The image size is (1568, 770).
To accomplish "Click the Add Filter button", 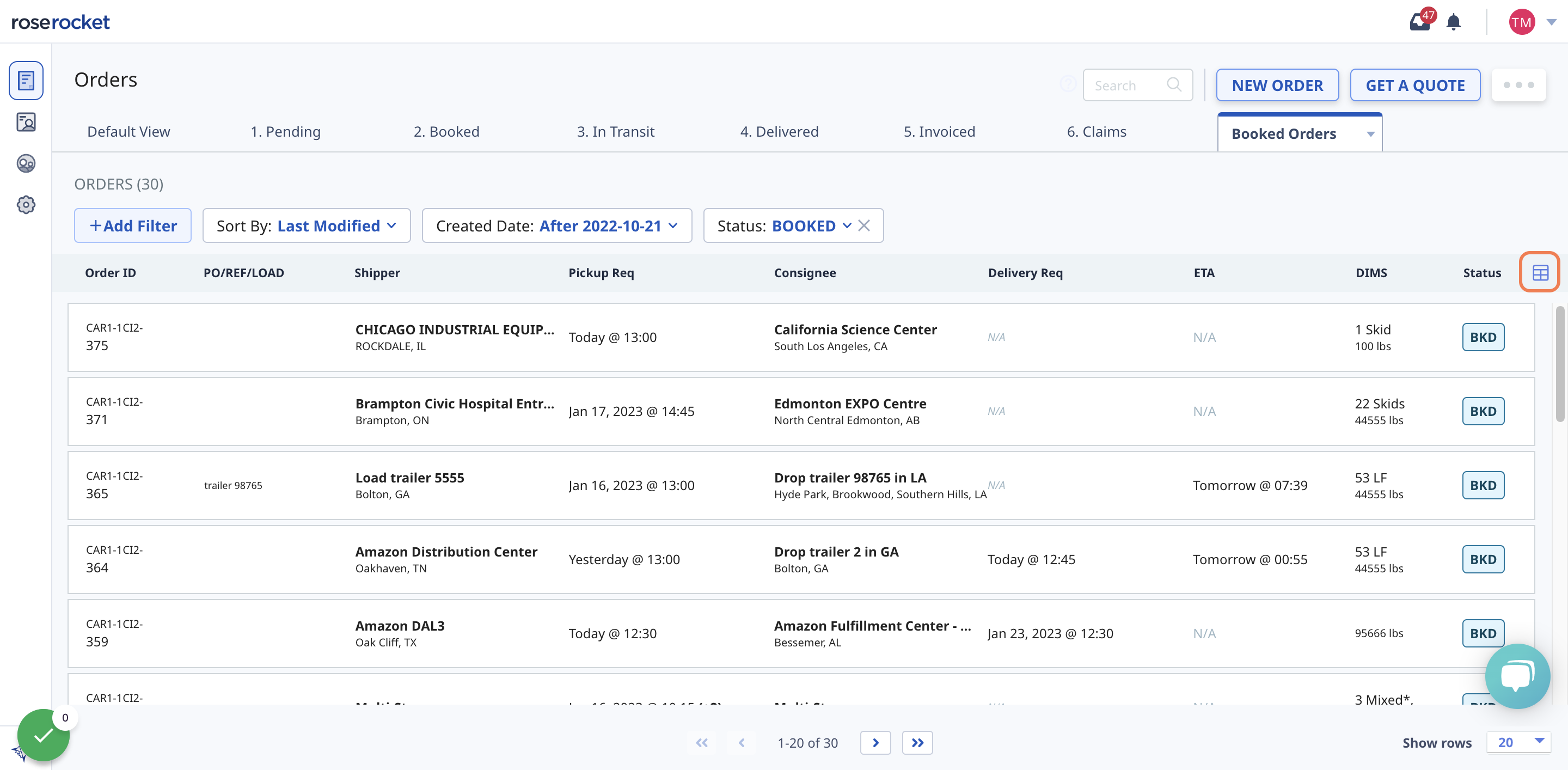I will [133, 226].
